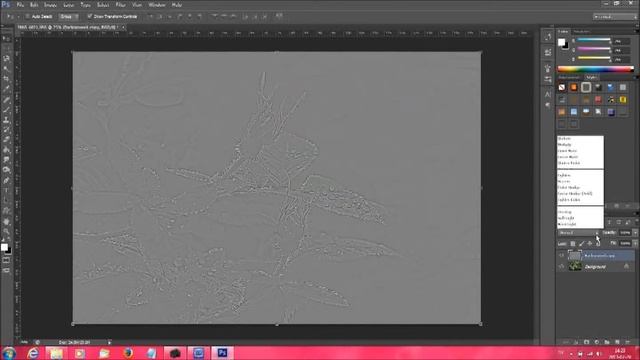Image resolution: width=640 pixels, height=360 pixels.
Task: Toggle Lock image pixels
Action: tap(581, 244)
